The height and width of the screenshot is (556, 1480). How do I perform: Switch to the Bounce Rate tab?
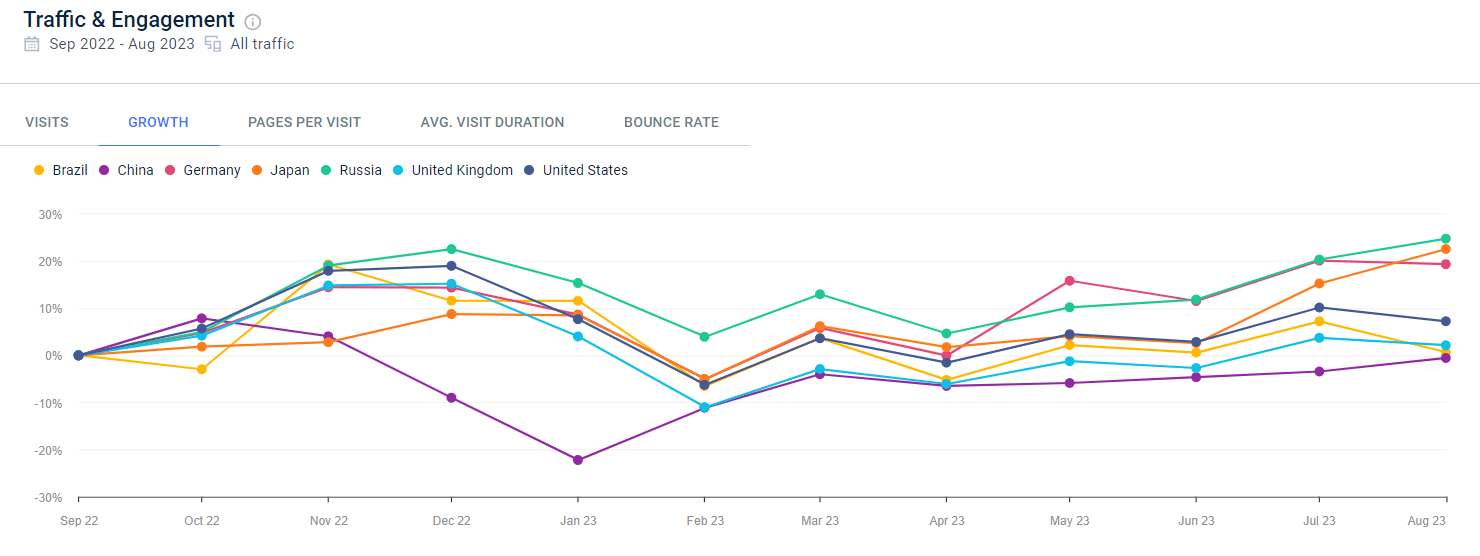[x=671, y=122]
